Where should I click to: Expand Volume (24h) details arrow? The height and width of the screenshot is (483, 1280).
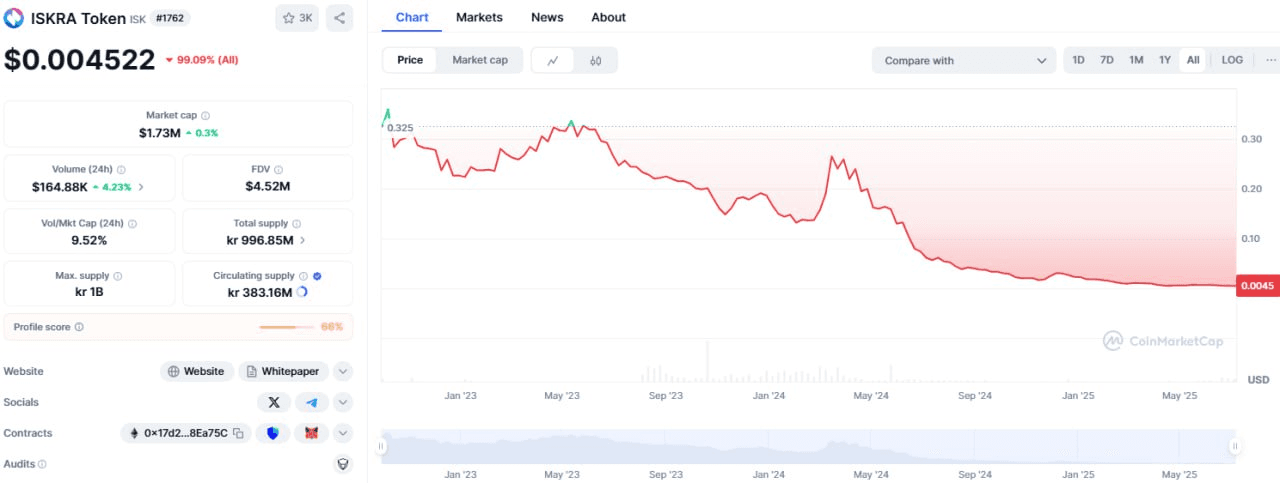[x=141, y=186]
